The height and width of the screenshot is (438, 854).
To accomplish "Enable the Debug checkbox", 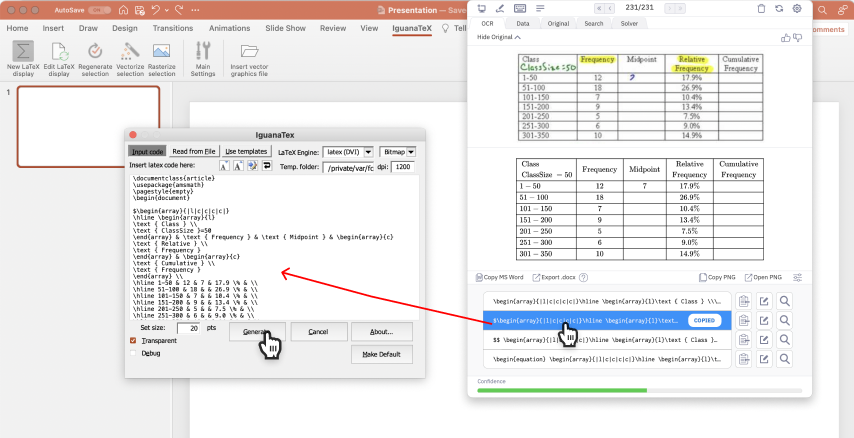I will click(133, 353).
